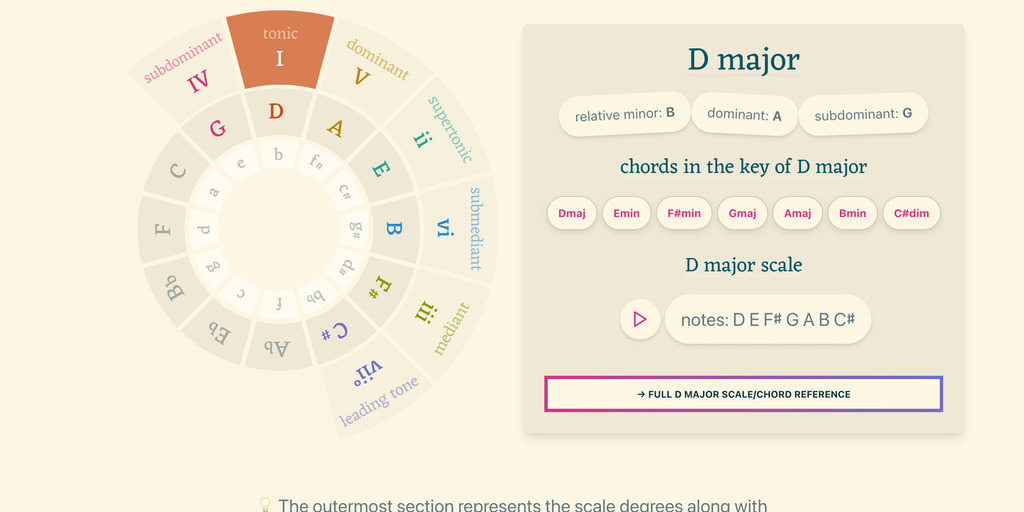The width and height of the screenshot is (1024, 512).
Task: Click the highlighted tonic I segment
Action: tap(280, 48)
